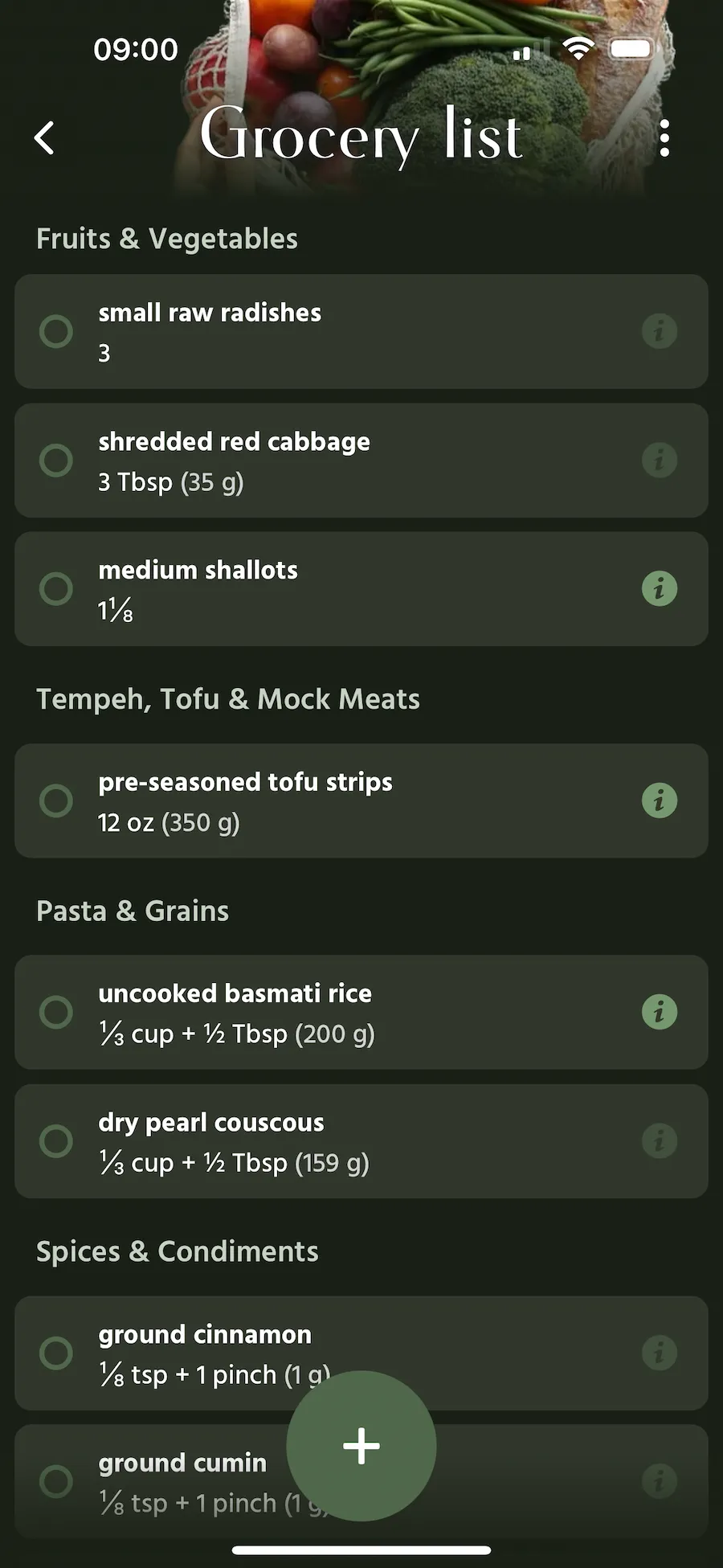723x1568 pixels.
Task: Open info for uncooked basmati rice
Action: pyautogui.click(x=660, y=1012)
